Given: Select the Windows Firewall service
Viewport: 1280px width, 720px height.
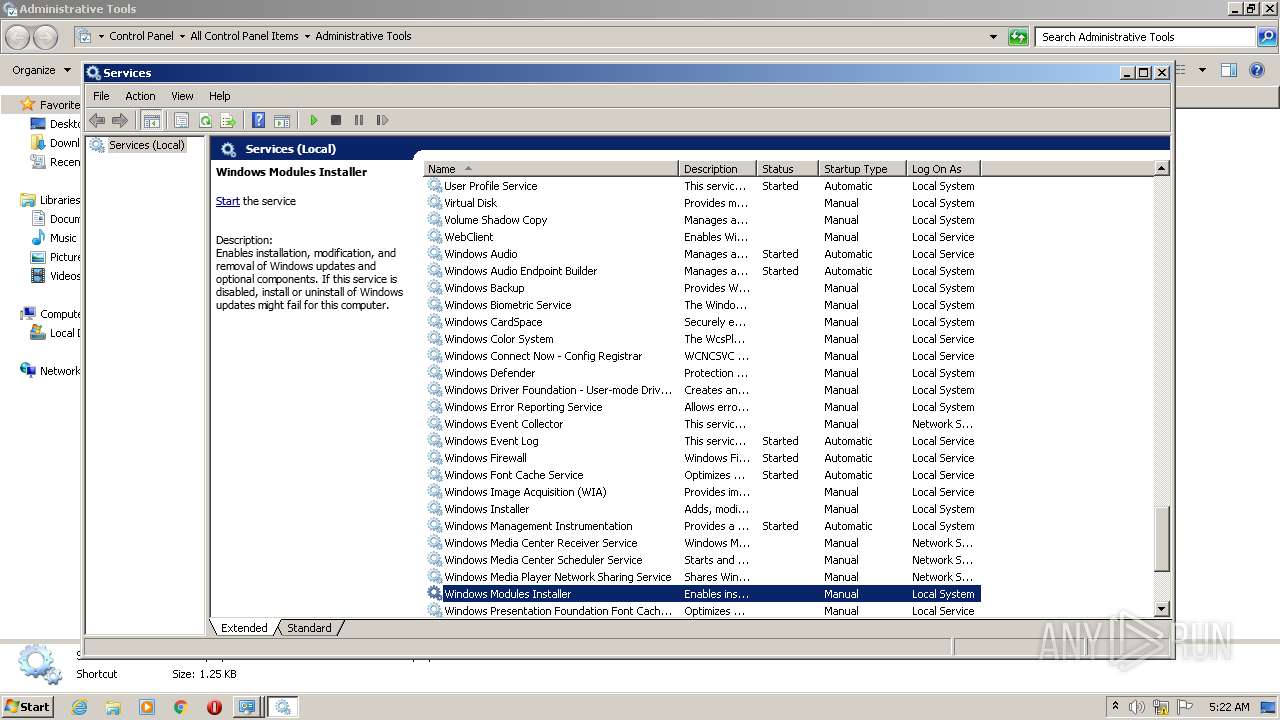Looking at the screenshot, I should click(x=702, y=458).
